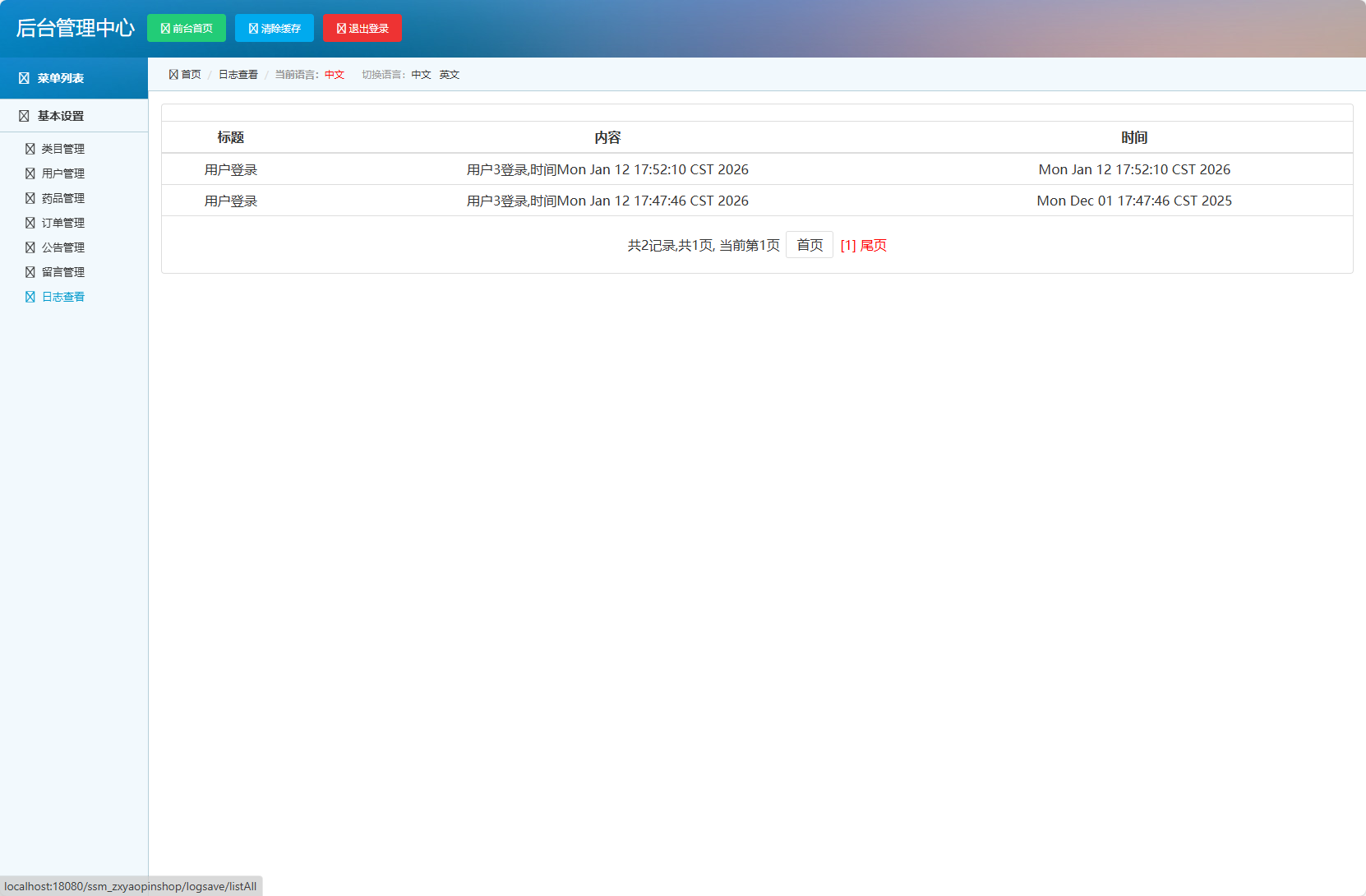Toggle the 菜单列表 sidebar header
Viewport: 1366px width, 896px height.
click(x=60, y=78)
